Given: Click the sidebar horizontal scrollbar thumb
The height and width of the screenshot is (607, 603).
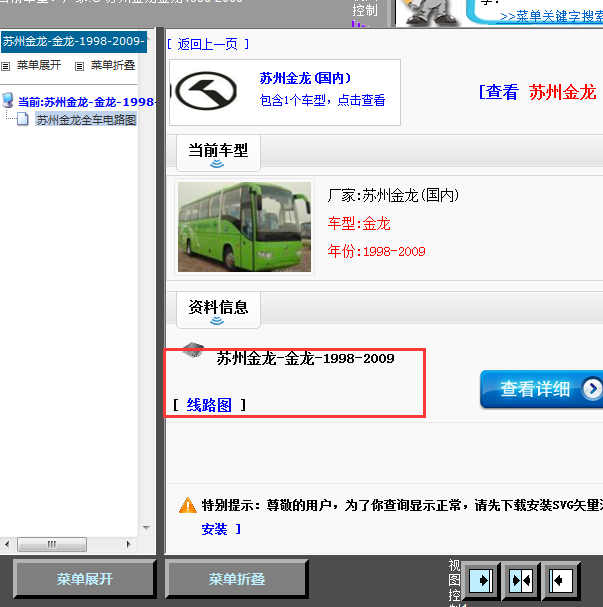Looking at the screenshot, I should 52,544.
